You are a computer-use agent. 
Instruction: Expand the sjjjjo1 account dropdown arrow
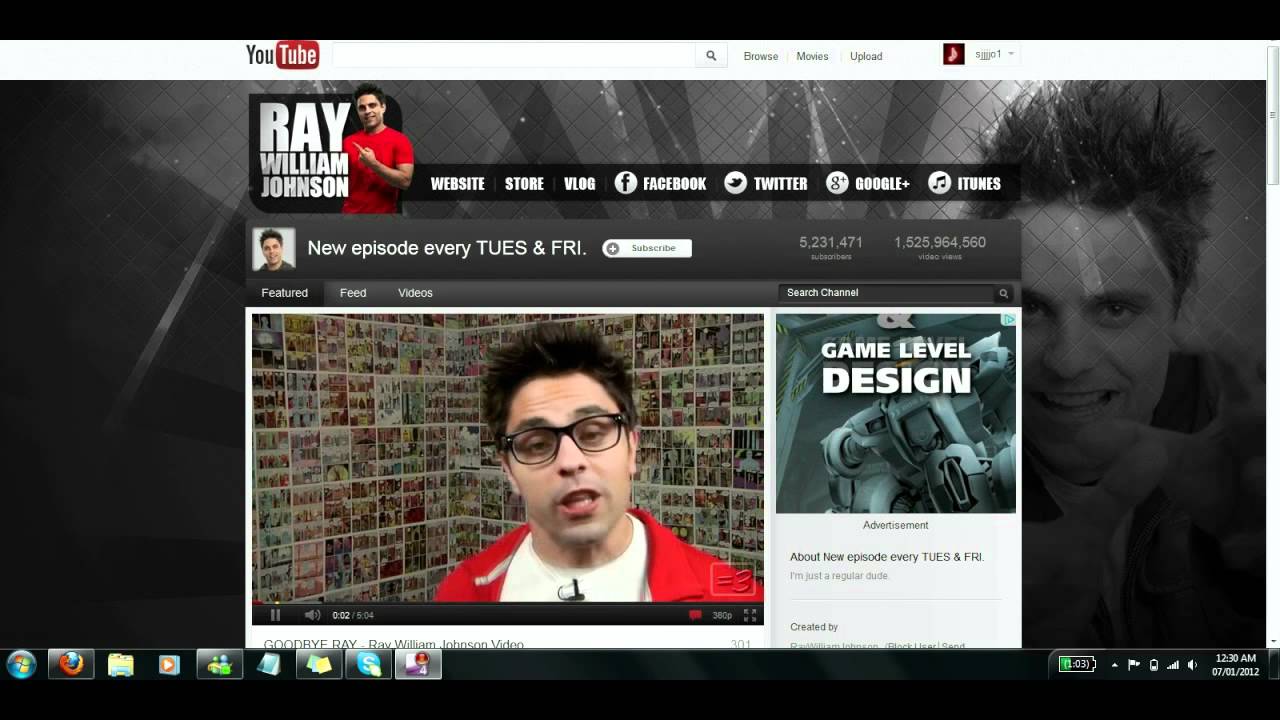[1011, 54]
